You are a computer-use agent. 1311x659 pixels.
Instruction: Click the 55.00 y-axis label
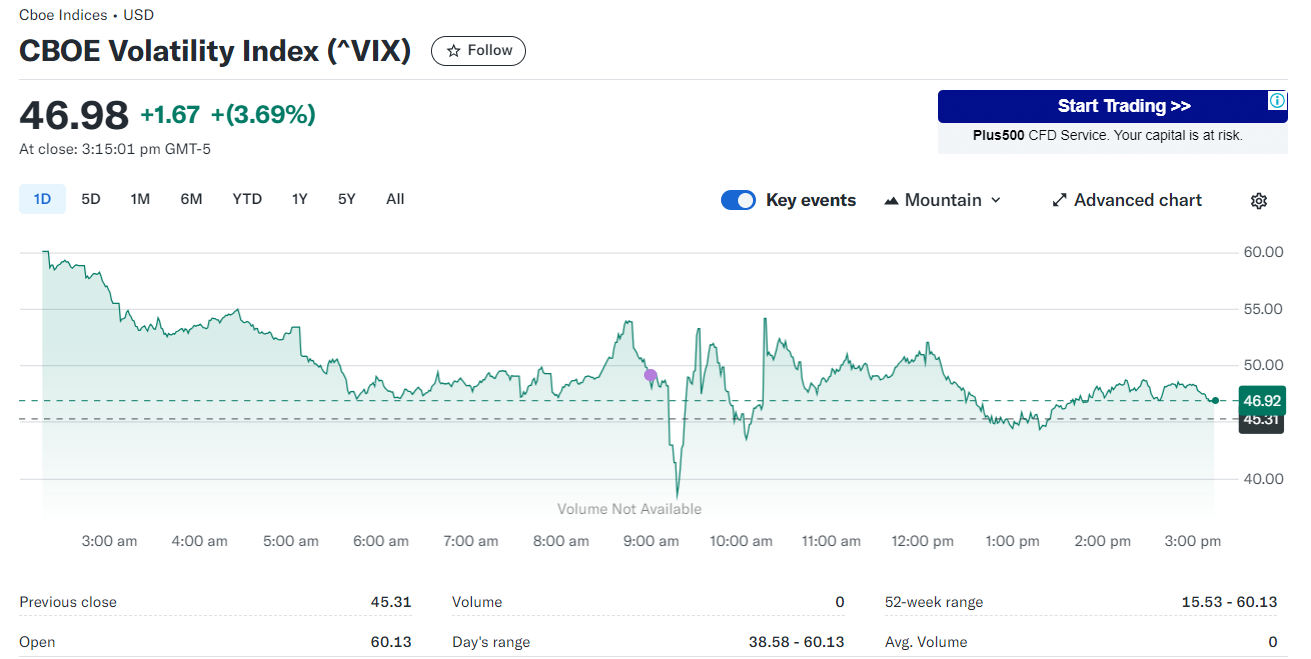point(1263,309)
